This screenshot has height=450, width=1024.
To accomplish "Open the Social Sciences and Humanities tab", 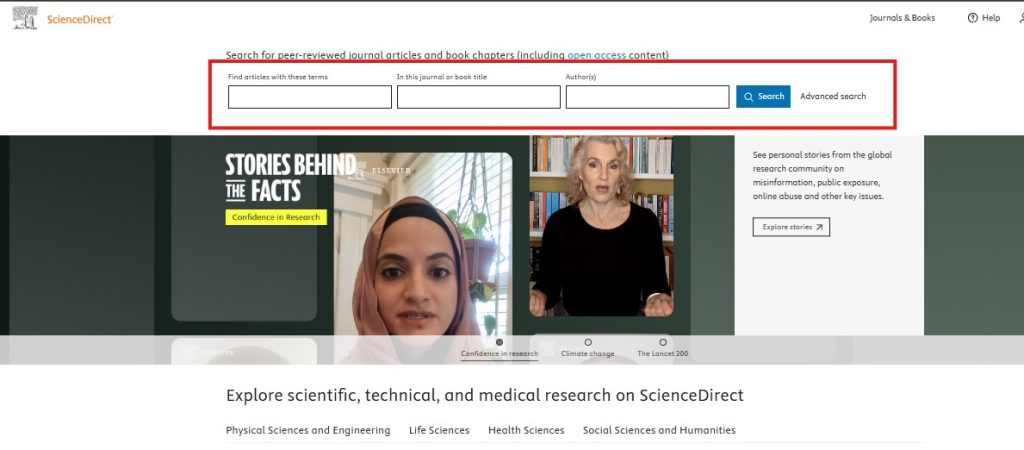I will (660, 430).
